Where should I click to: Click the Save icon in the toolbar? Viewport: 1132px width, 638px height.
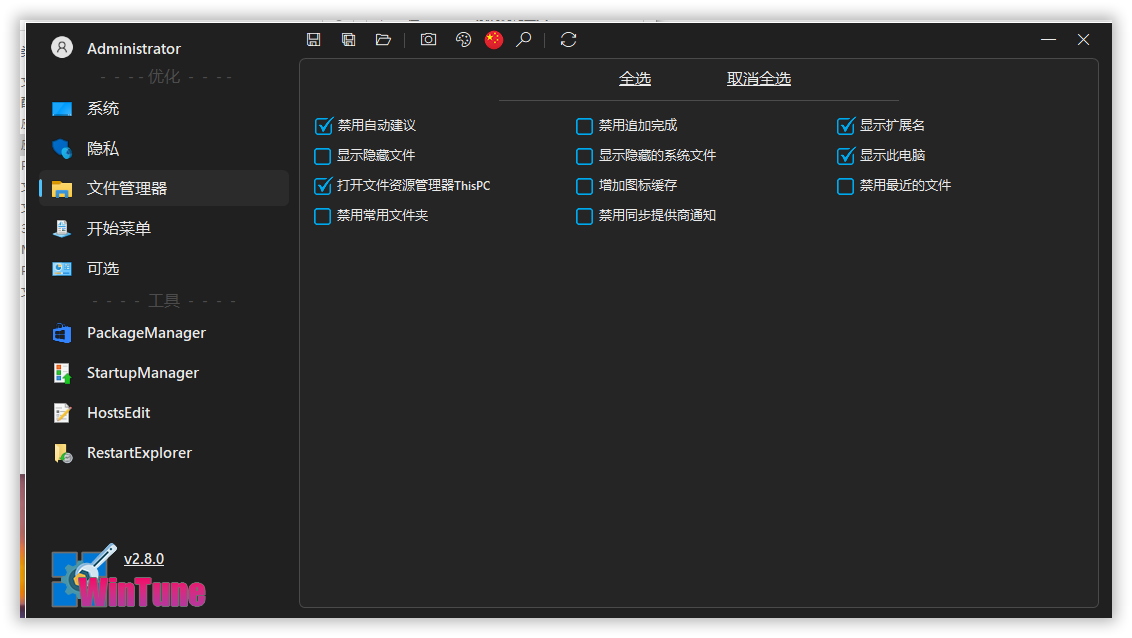314,40
